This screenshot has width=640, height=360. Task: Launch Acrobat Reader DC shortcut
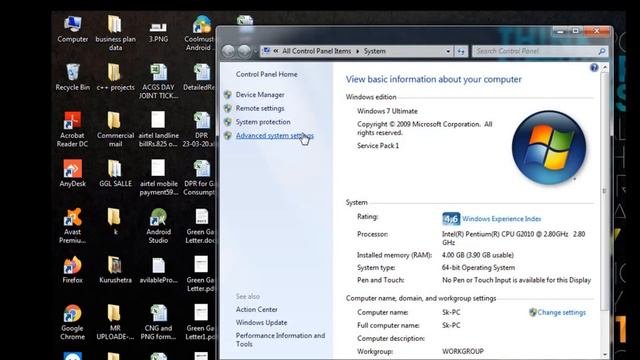click(x=72, y=129)
